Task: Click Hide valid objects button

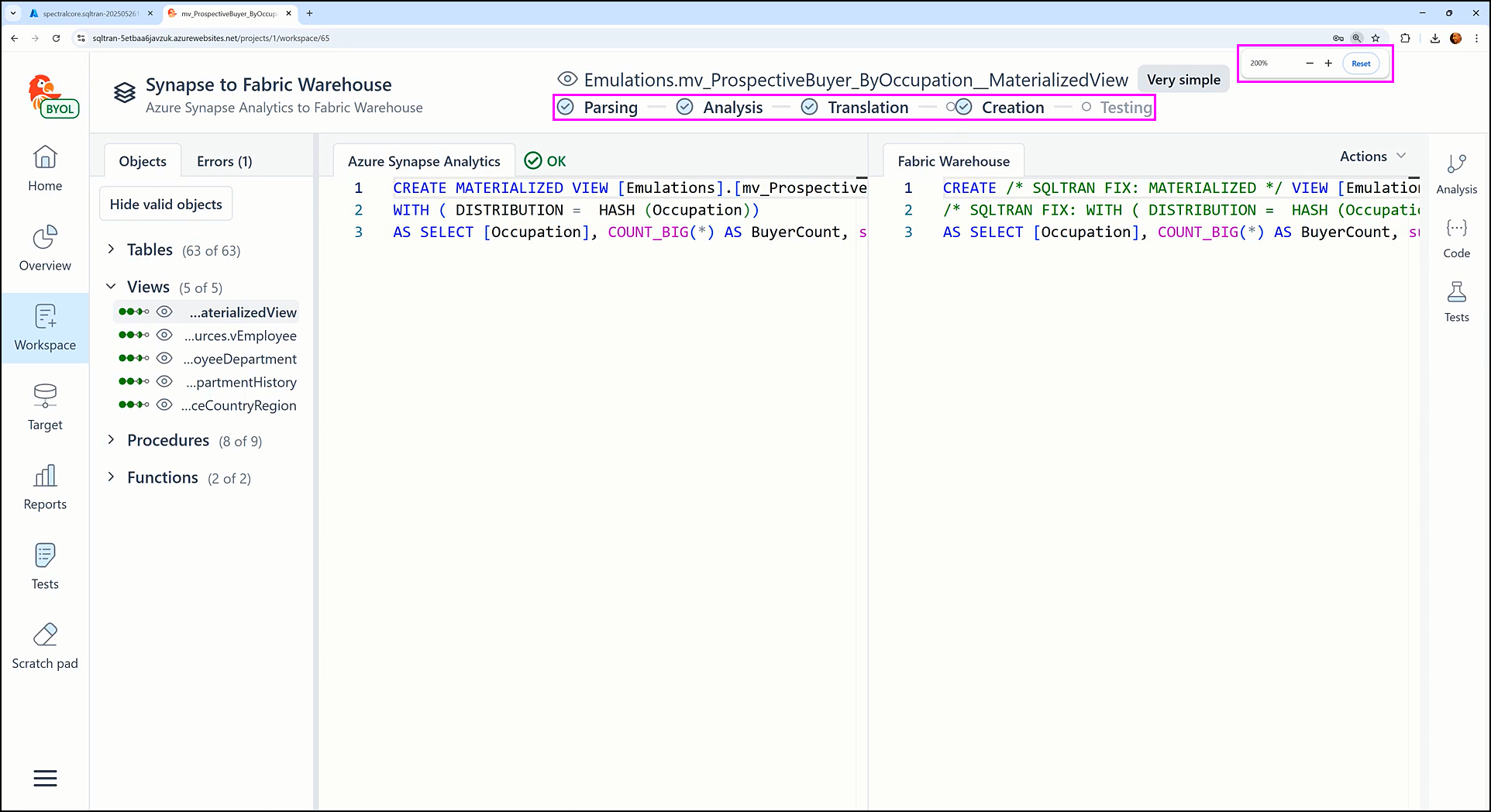Action: tap(166, 205)
